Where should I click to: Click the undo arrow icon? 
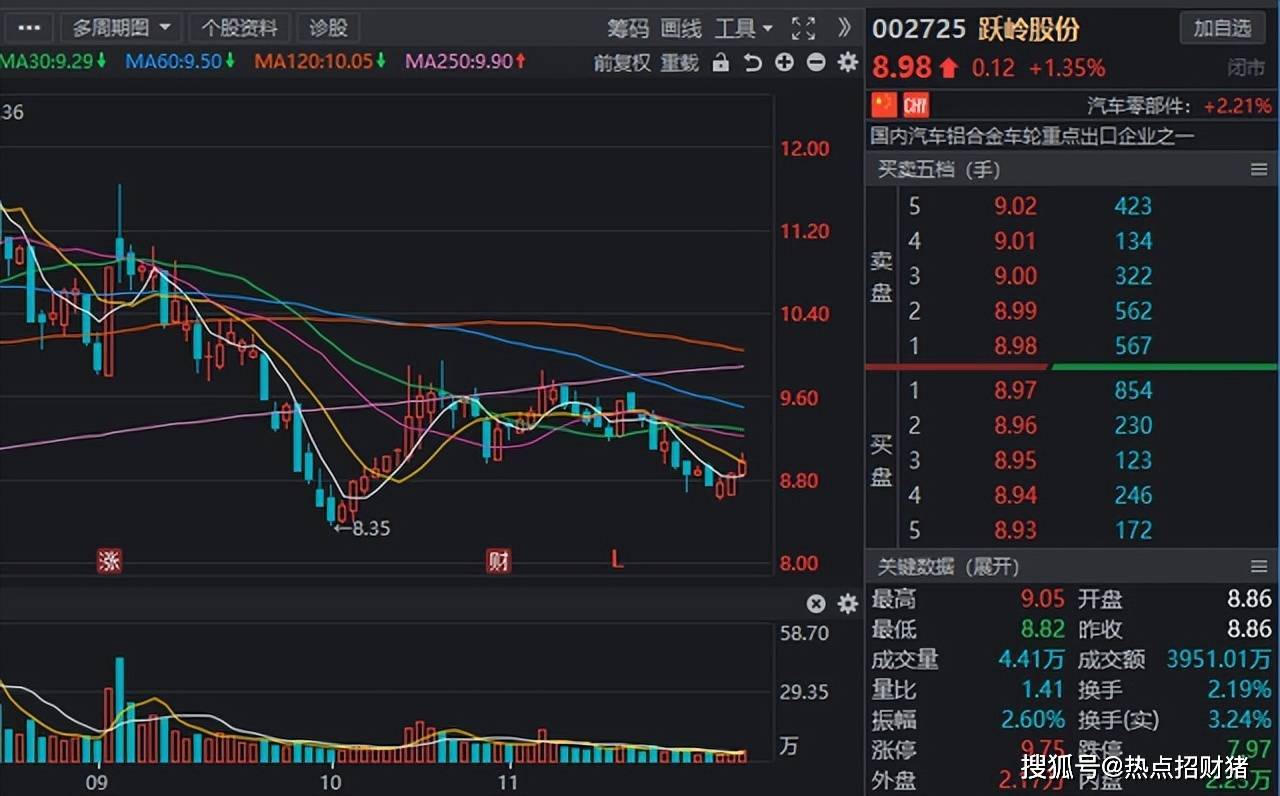753,62
